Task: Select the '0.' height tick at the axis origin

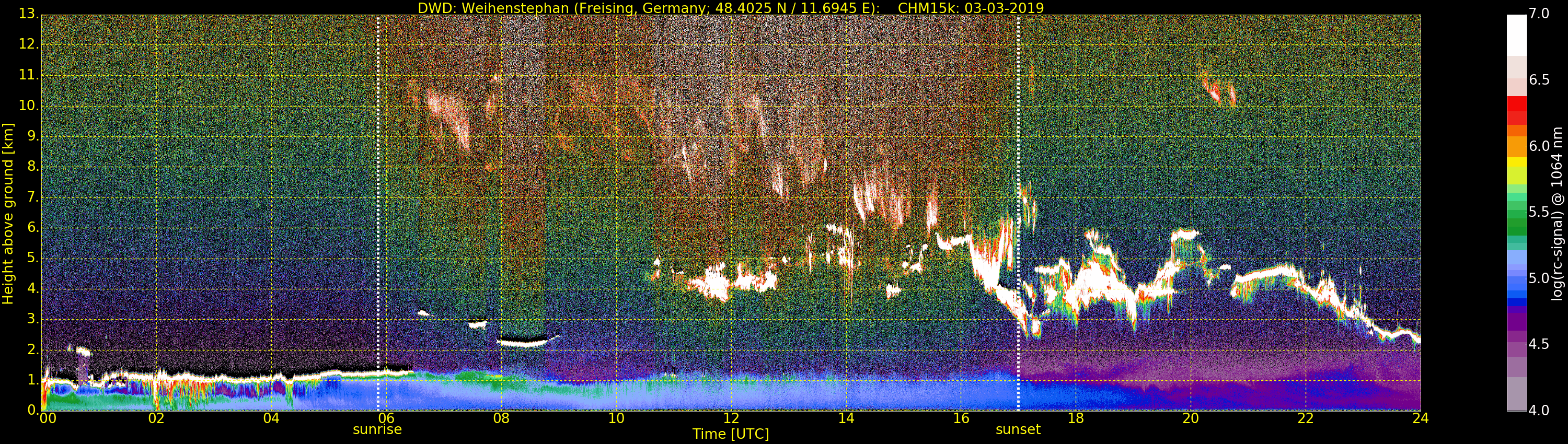Action: pyautogui.click(x=33, y=410)
